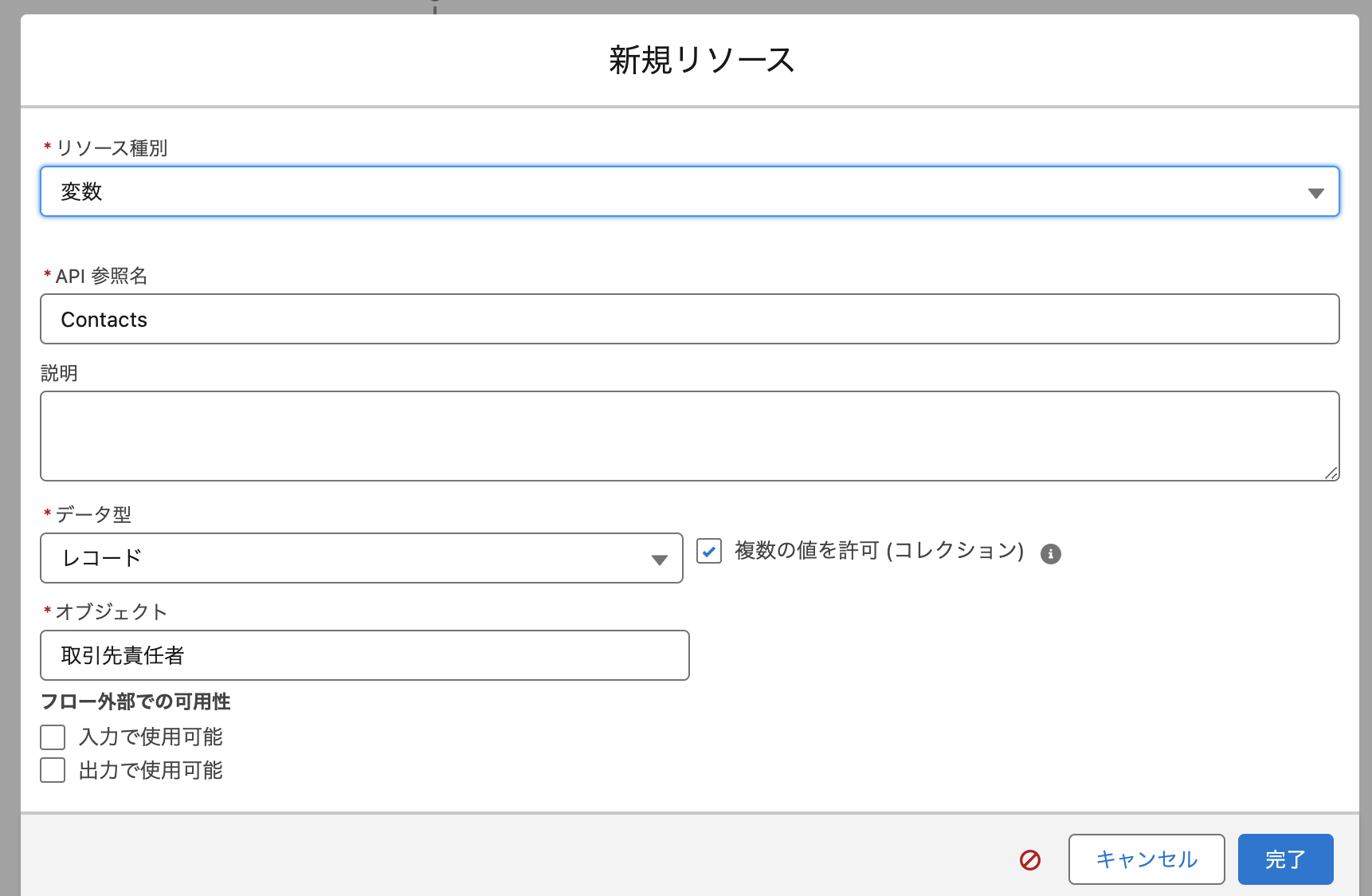Select the Contacts text in API 参照名

(x=104, y=319)
